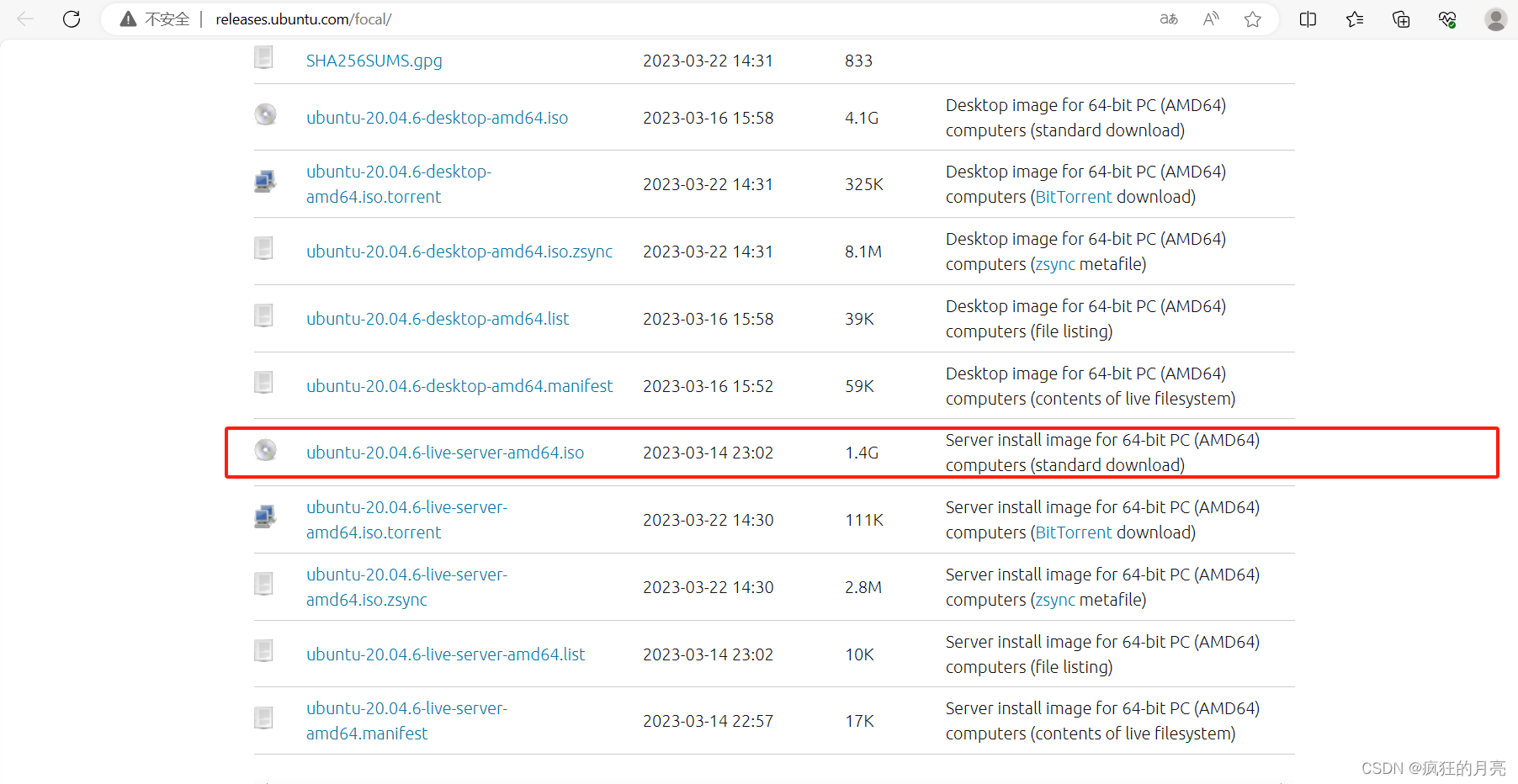Click the torrent icon beside desktop torrent file

[265, 180]
